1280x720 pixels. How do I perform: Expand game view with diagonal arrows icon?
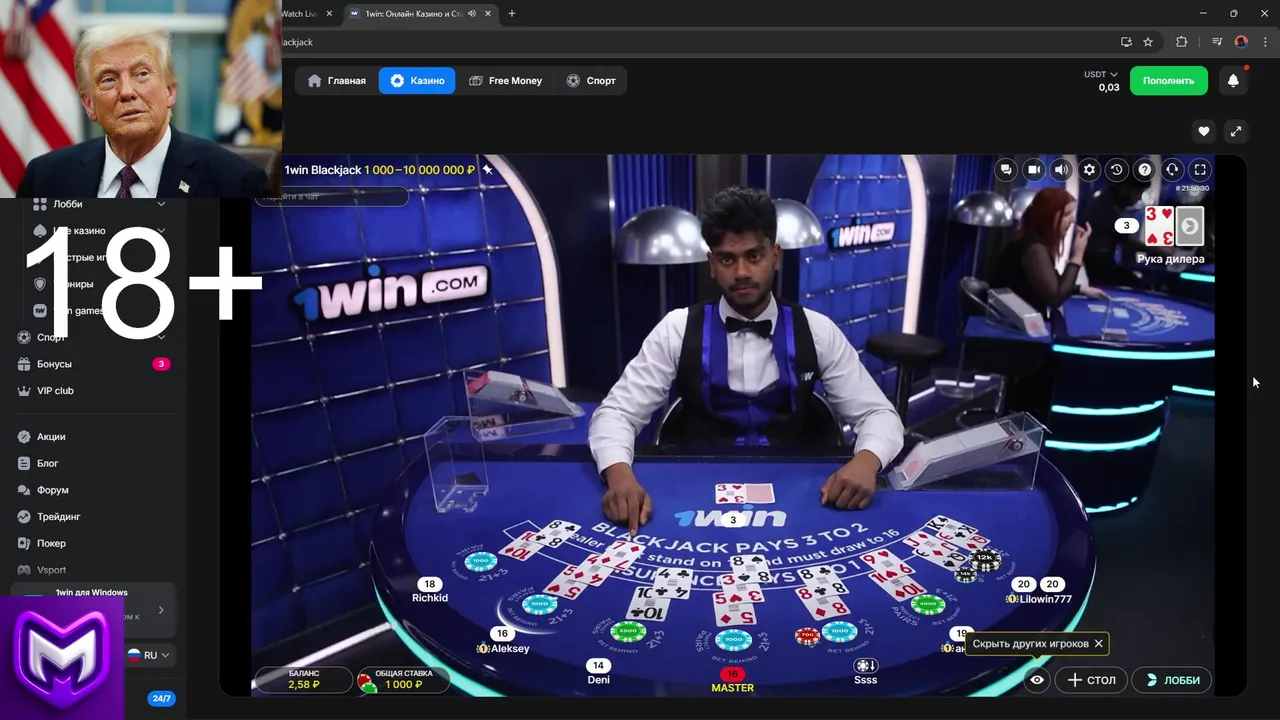coord(1236,131)
